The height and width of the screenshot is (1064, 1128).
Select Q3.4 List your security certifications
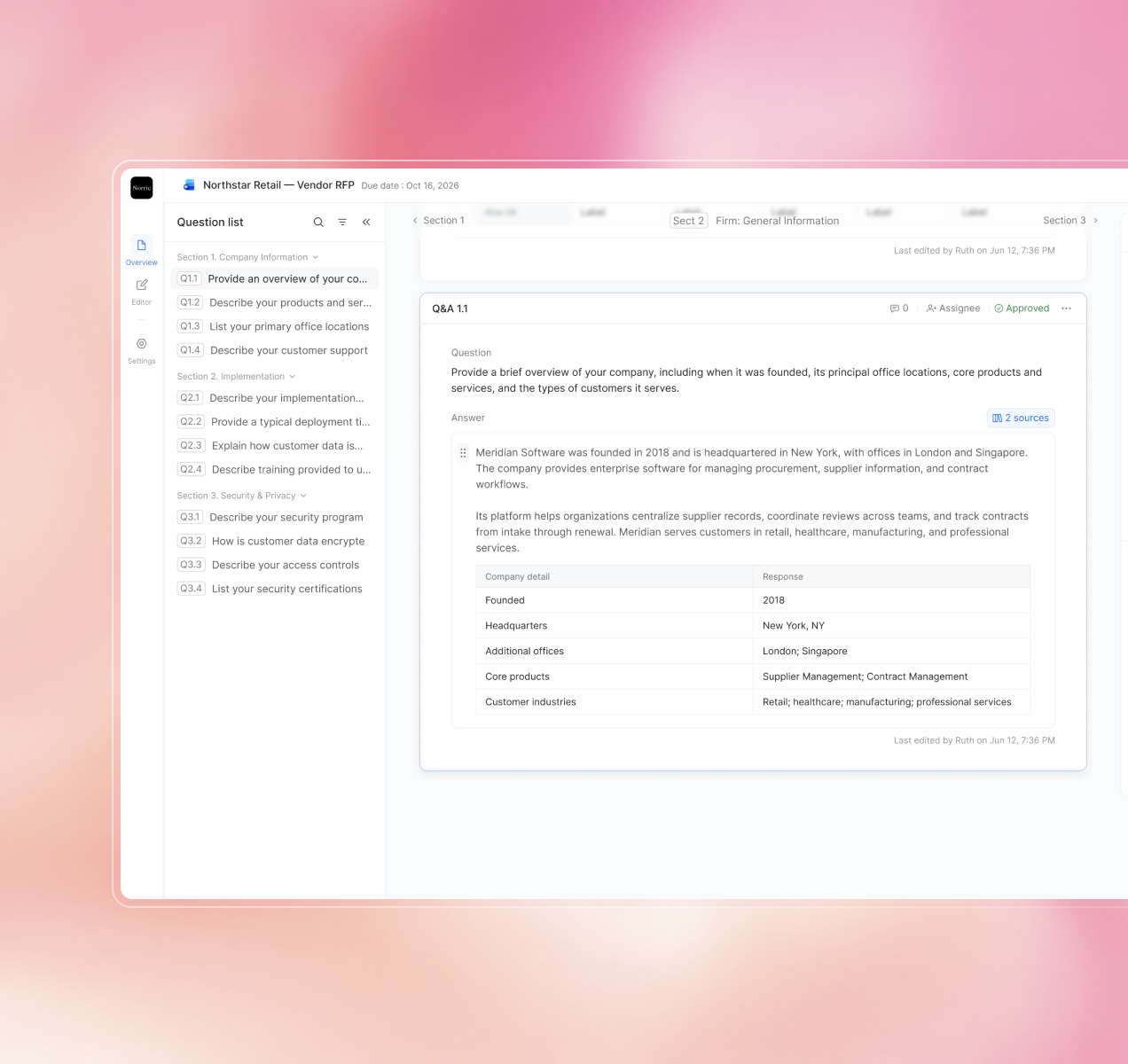275,589
